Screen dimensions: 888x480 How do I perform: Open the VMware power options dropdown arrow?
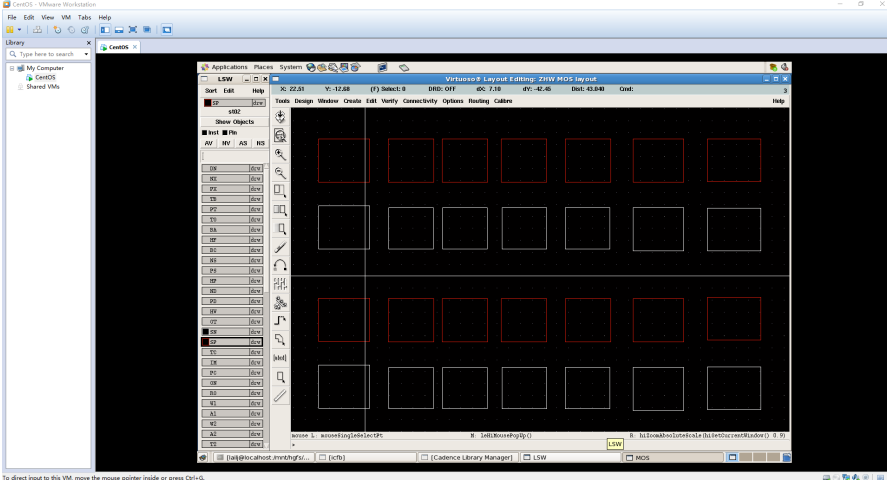(x=19, y=29)
